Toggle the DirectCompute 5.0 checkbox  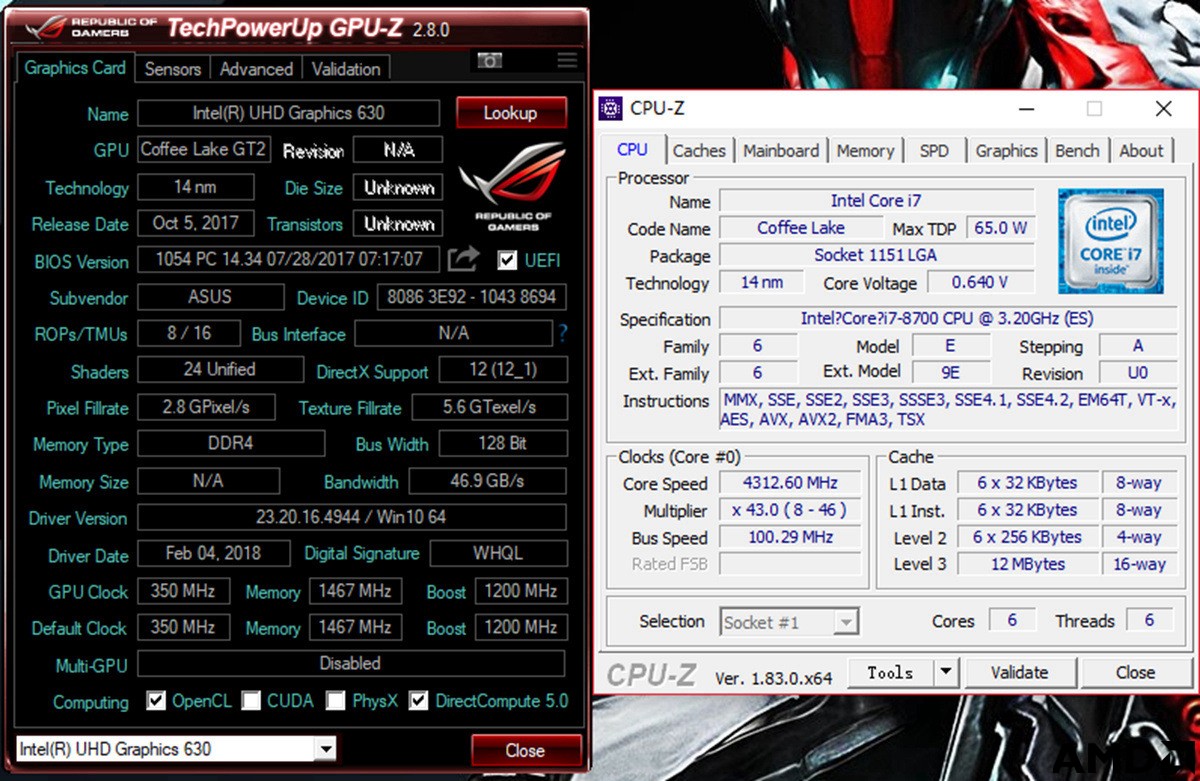click(418, 700)
